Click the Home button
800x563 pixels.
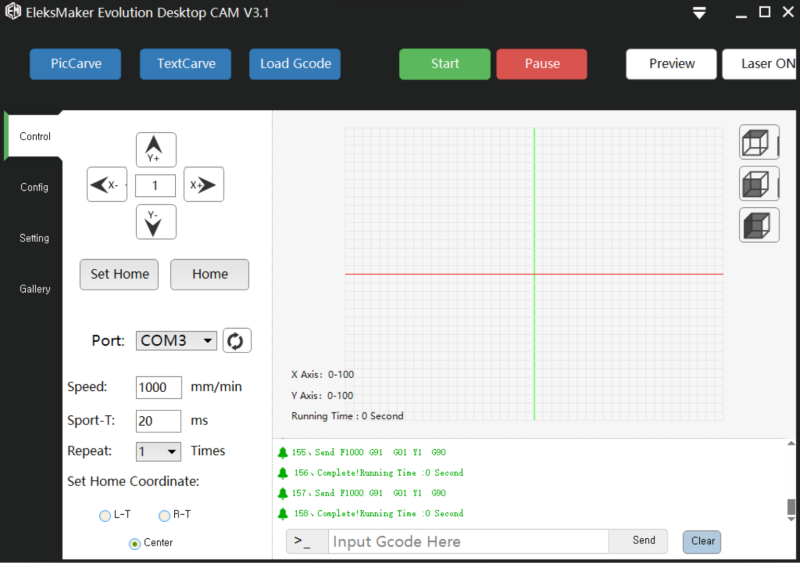coord(210,274)
